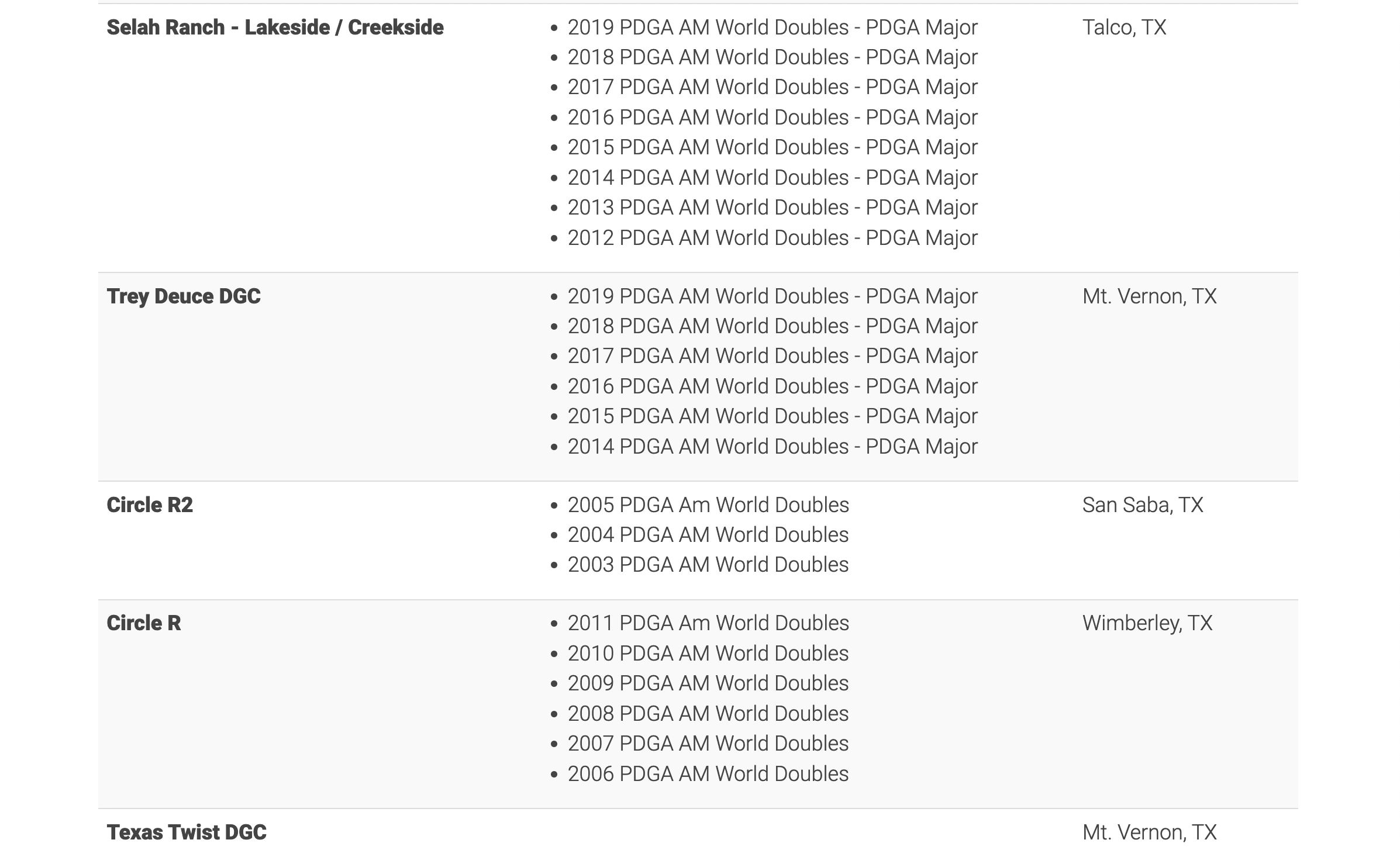The image size is (1400, 850).
Task: Open 2009 PDGA AM World Doubles
Action: (x=708, y=683)
